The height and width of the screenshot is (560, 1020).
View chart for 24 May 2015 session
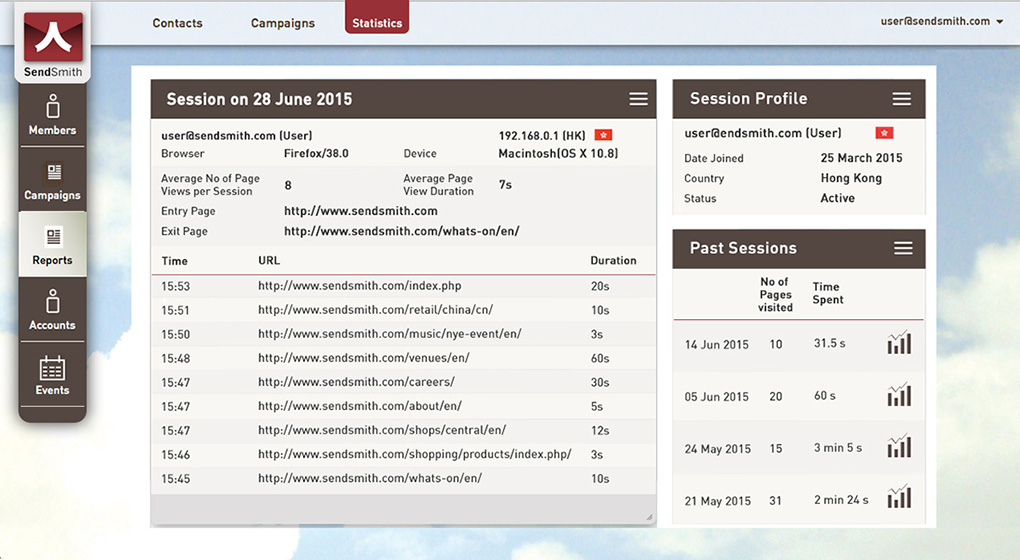click(x=899, y=446)
